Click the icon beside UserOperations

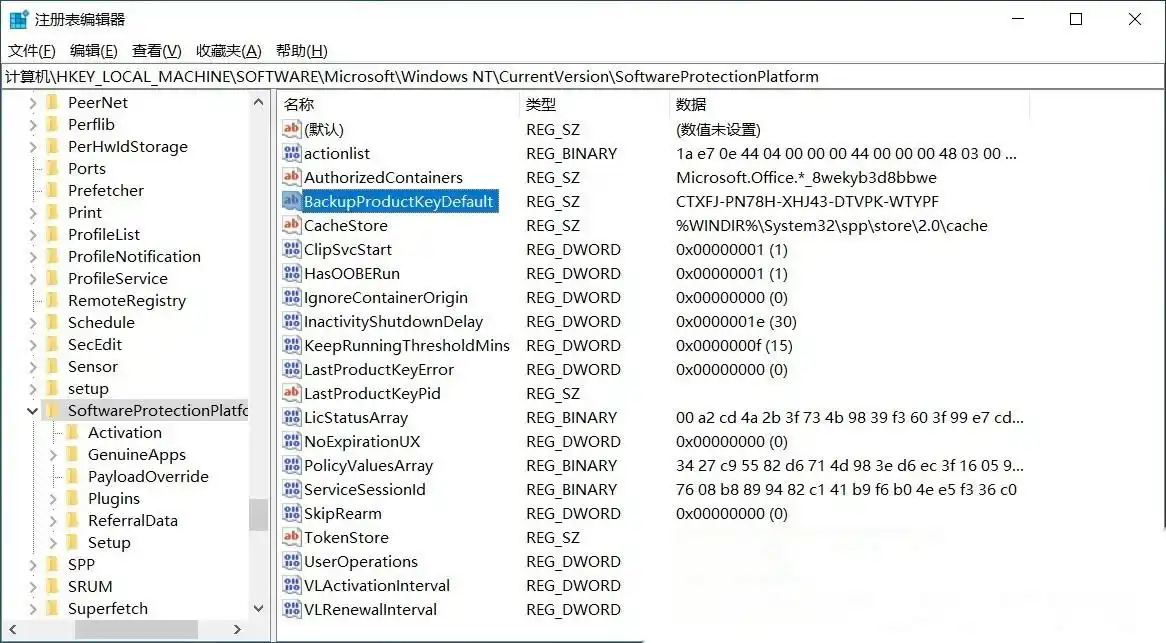pyautogui.click(x=292, y=561)
